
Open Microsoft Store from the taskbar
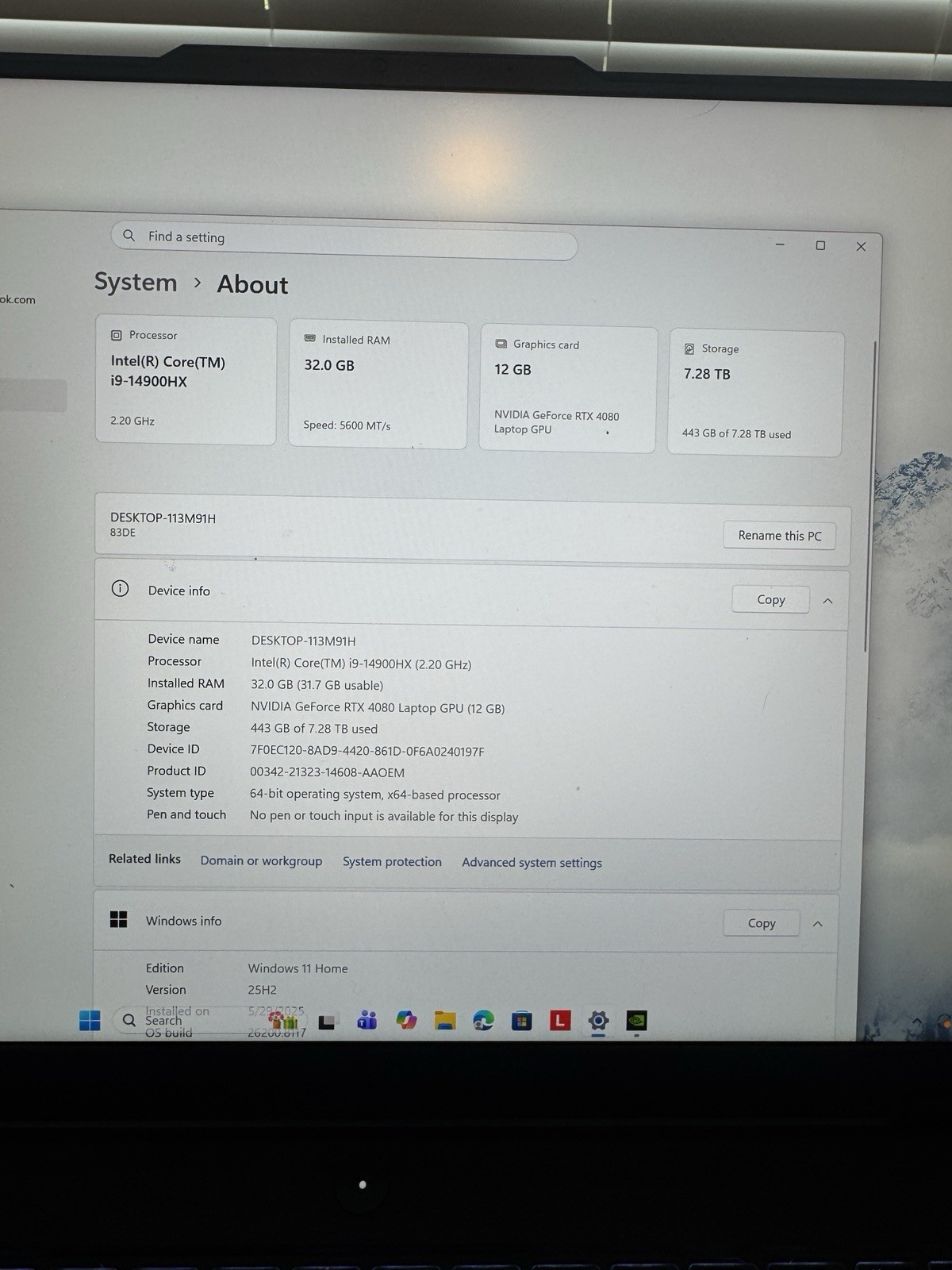pos(521,1021)
